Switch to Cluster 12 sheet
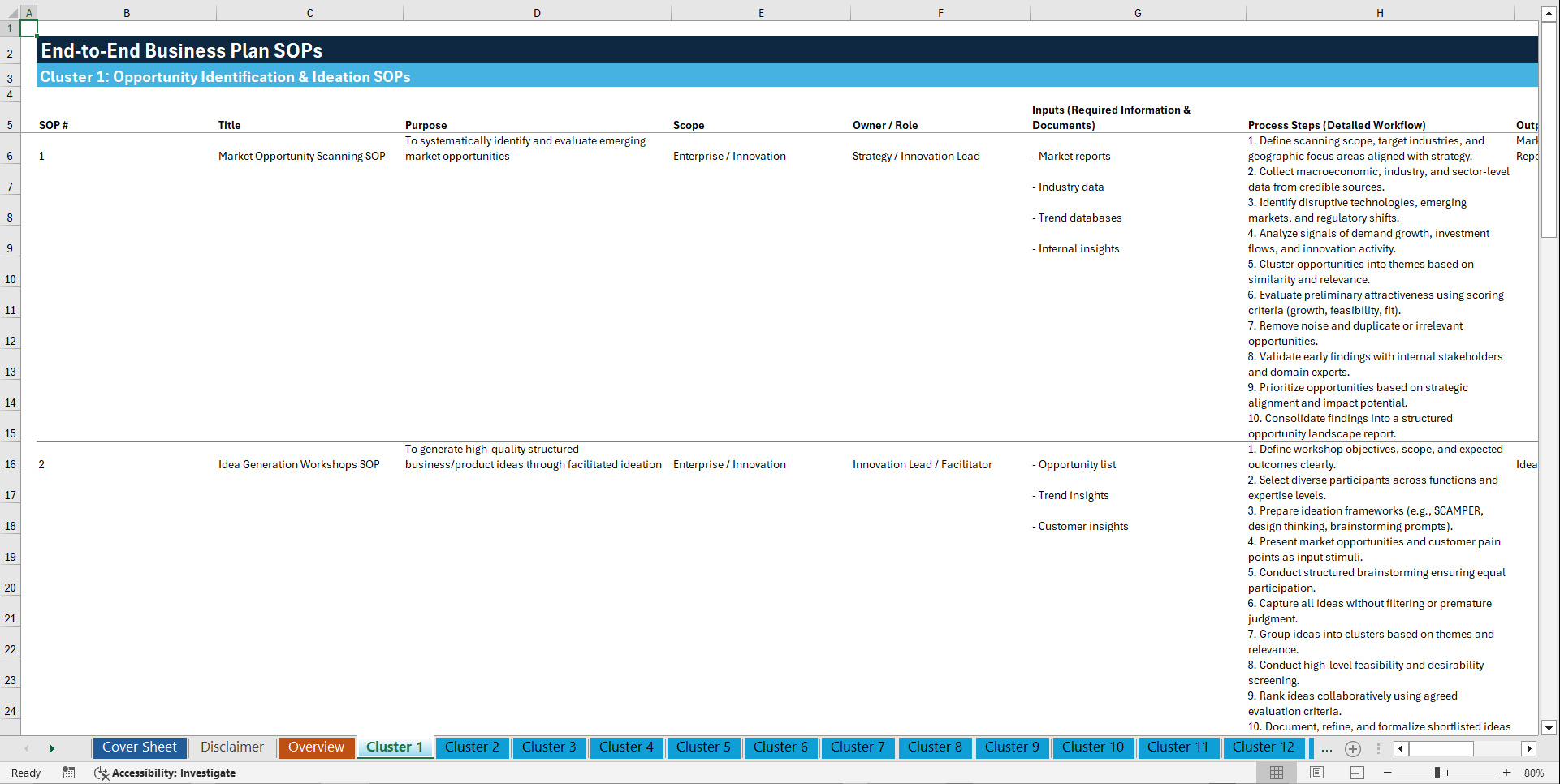The width and height of the screenshot is (1560, 784). (1263, 747)
